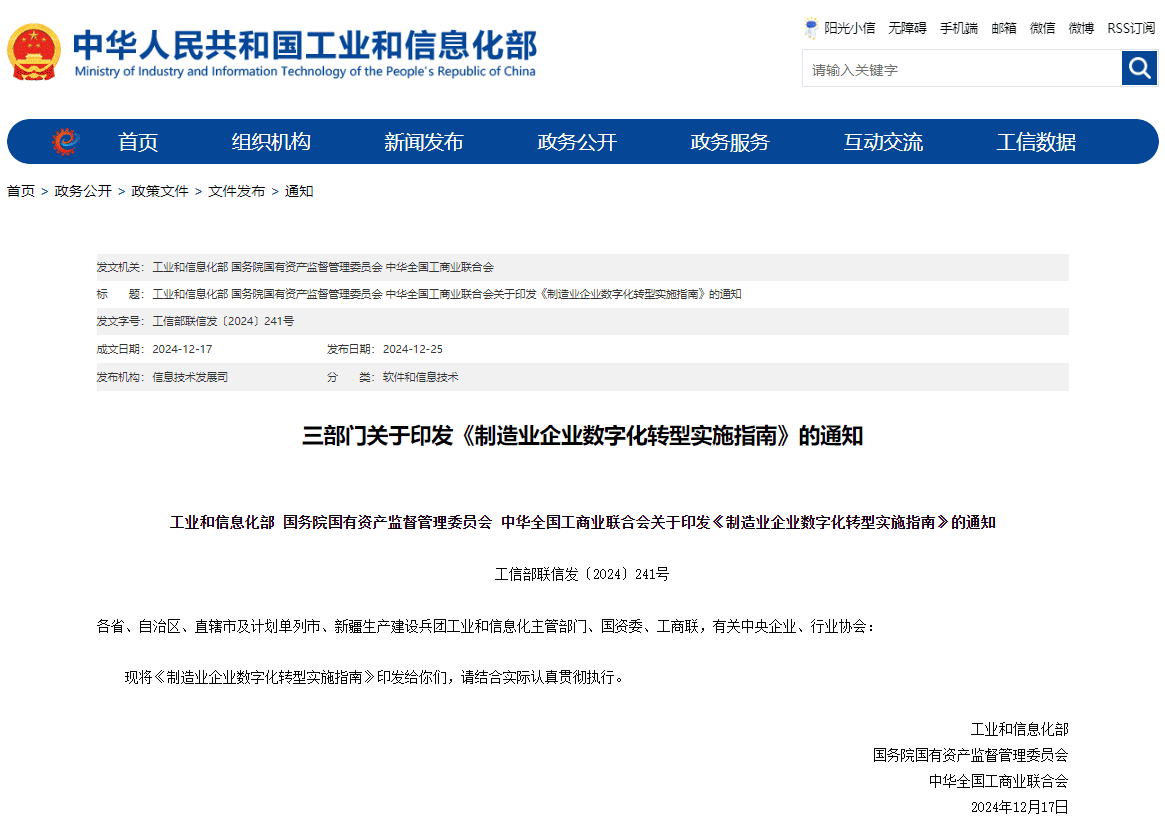
Task: Click the national emblem logo
Action: (34, 52)
